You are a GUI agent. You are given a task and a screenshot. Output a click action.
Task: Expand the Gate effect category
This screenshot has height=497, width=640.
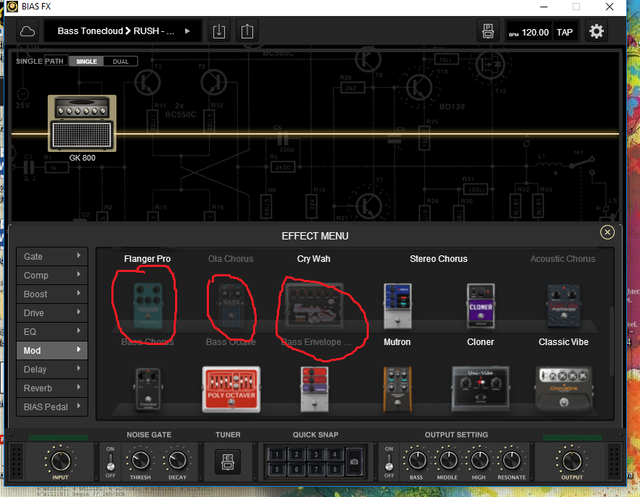coord(52,256)
